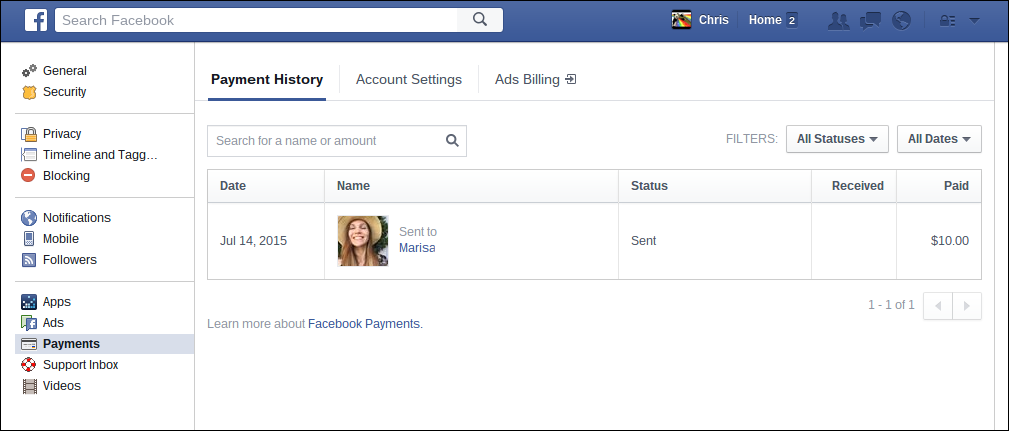Click the Mobile phone icon
Image resolution: width=1009 pixels, height=431 pixels.
coord(29,239)
